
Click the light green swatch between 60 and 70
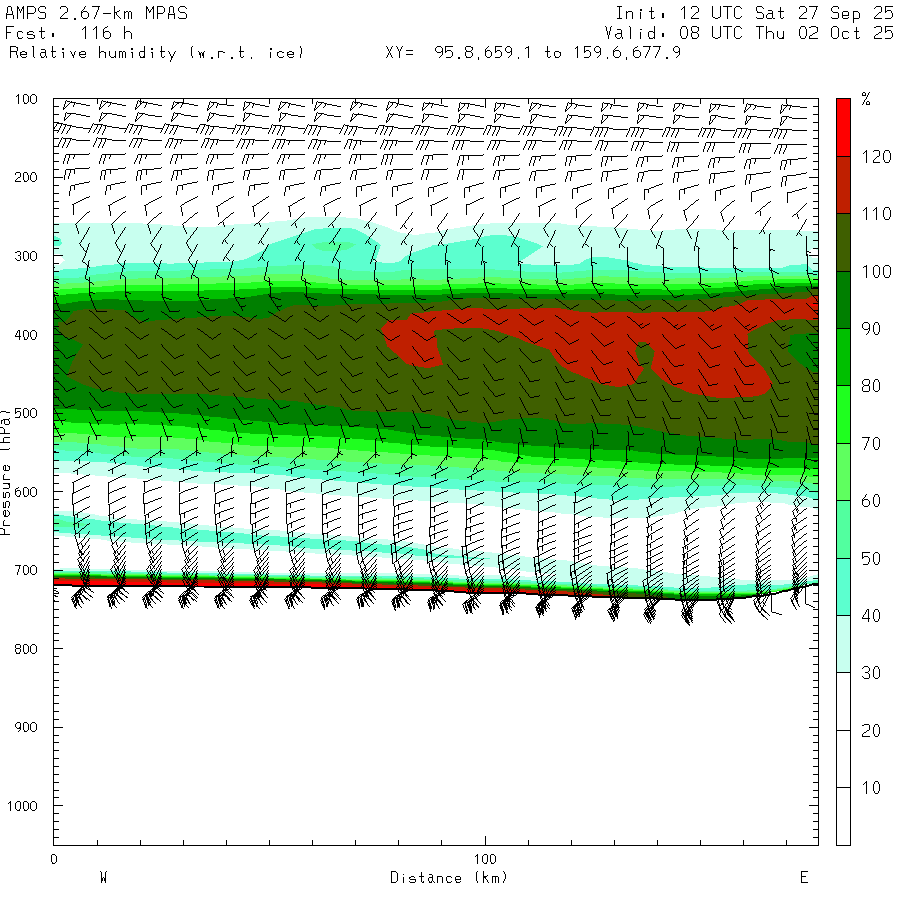click(843, 472)
